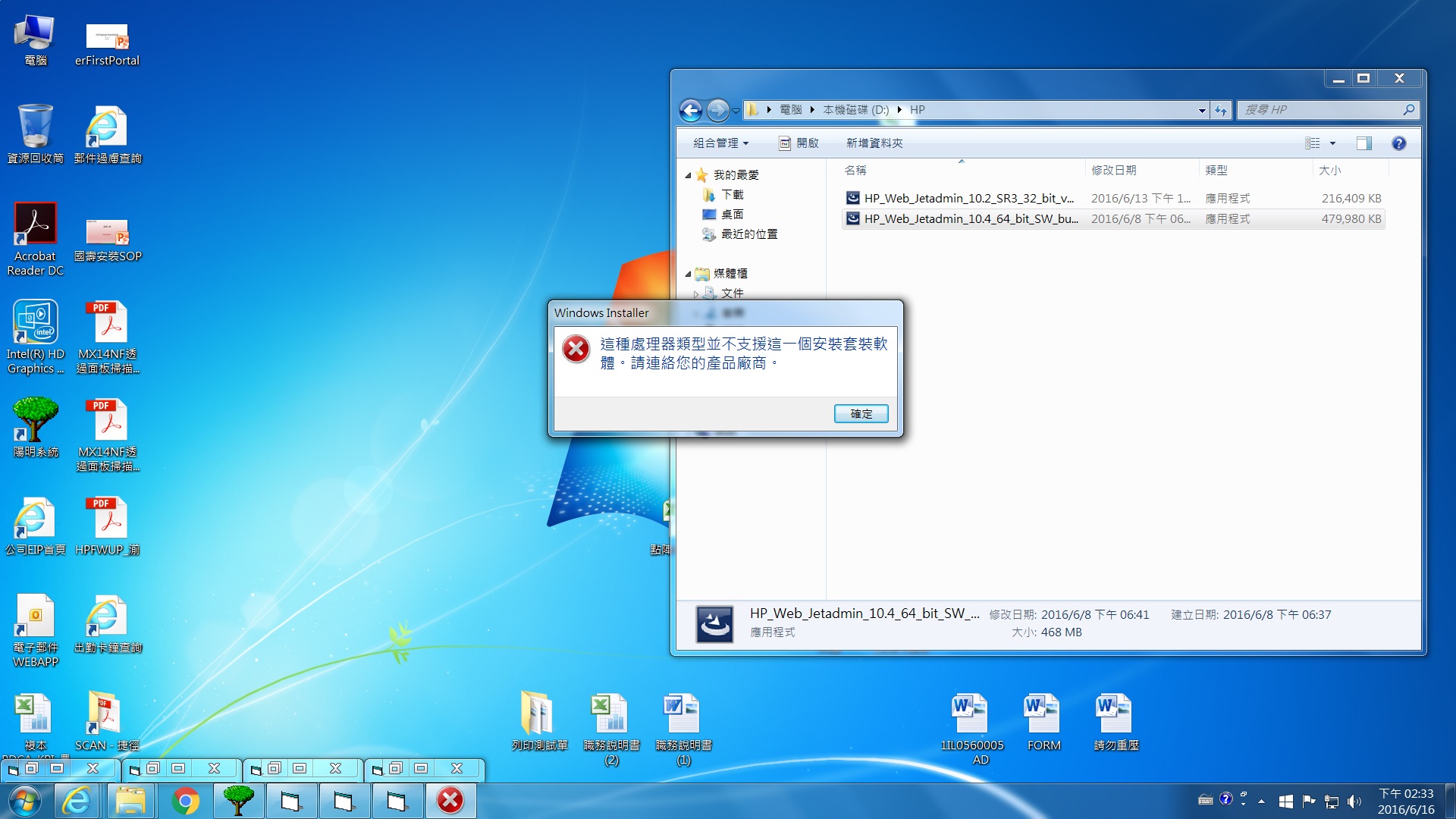This screenshot has height=819, width=1456.
Task: Show hidden tray icons arrow
Action: (x=1261, y=801)
